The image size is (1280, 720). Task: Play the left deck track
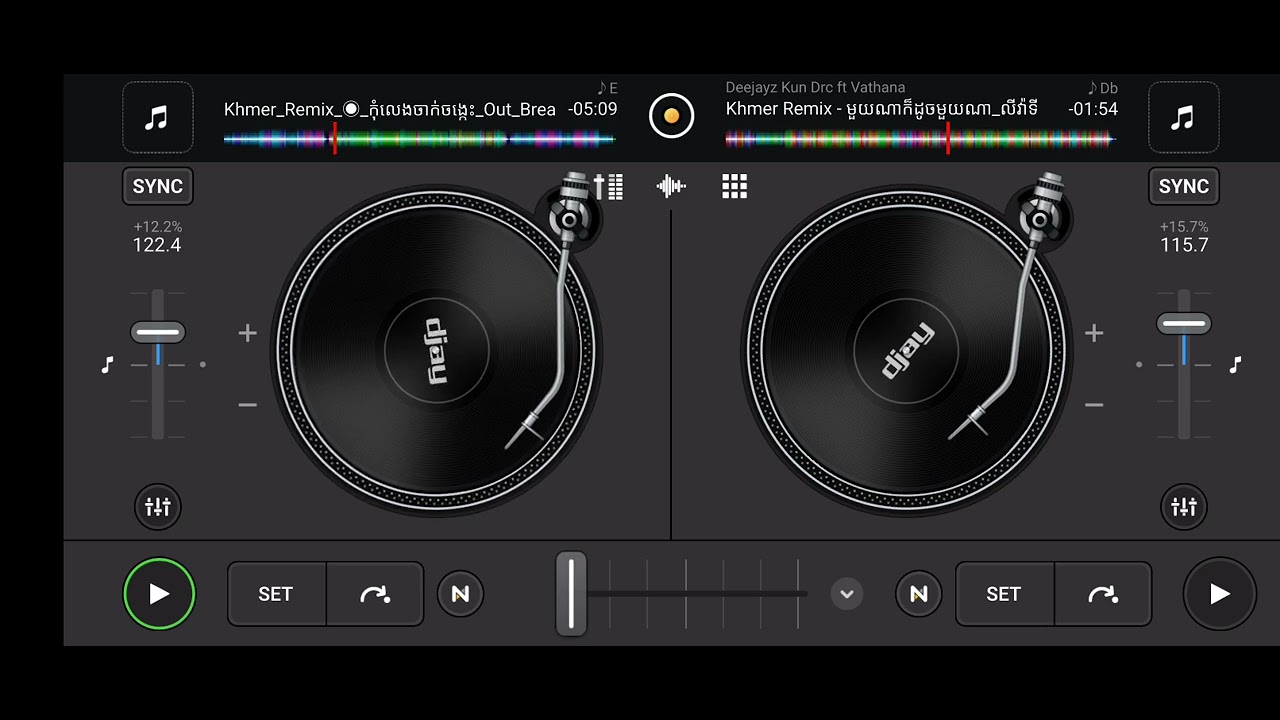pyautogui.click(x=159, y=594)
